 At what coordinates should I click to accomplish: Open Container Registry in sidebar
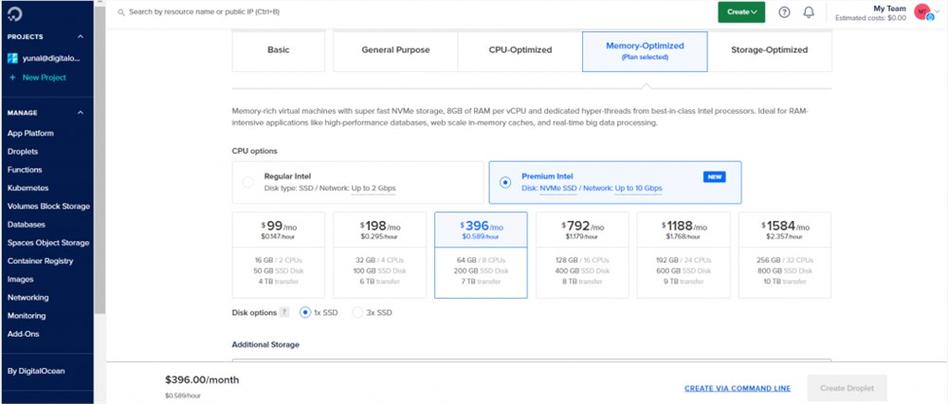[40, 261]
